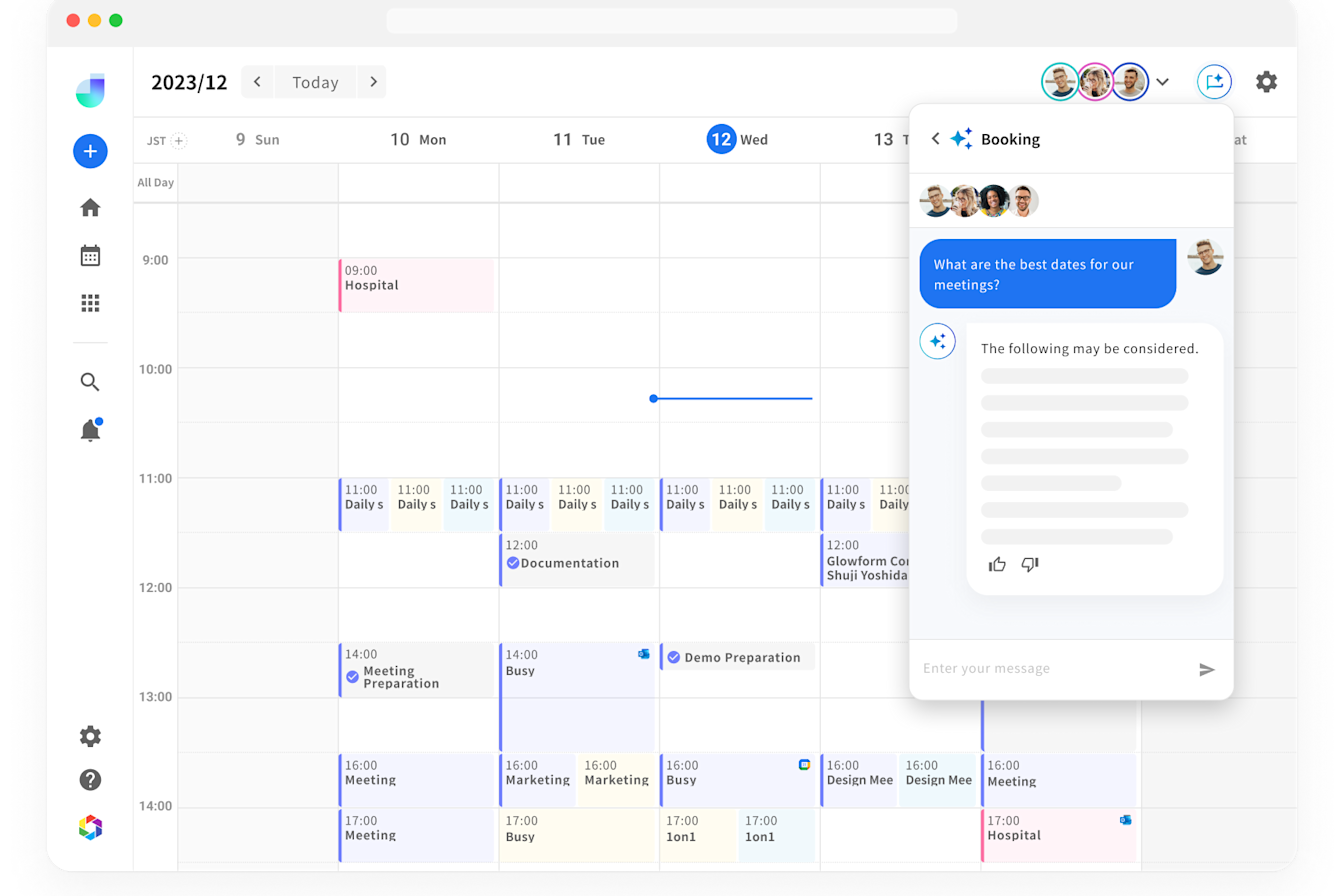The width and height of the screenshot is (1344, 896).
Task: Select the 12 Wed current day header
Action: 738,140
